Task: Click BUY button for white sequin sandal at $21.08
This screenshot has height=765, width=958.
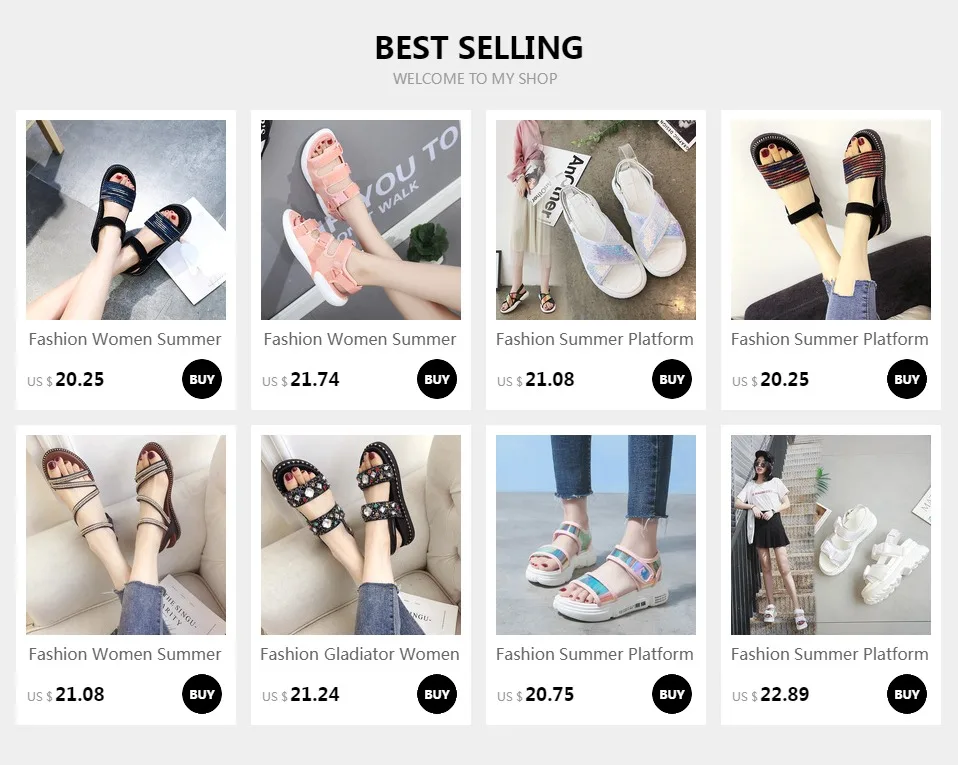Action: 671,379
